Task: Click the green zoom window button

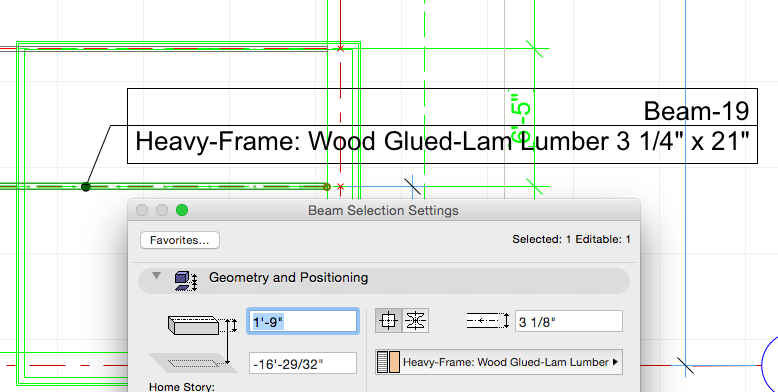Action: coord(182,210)
